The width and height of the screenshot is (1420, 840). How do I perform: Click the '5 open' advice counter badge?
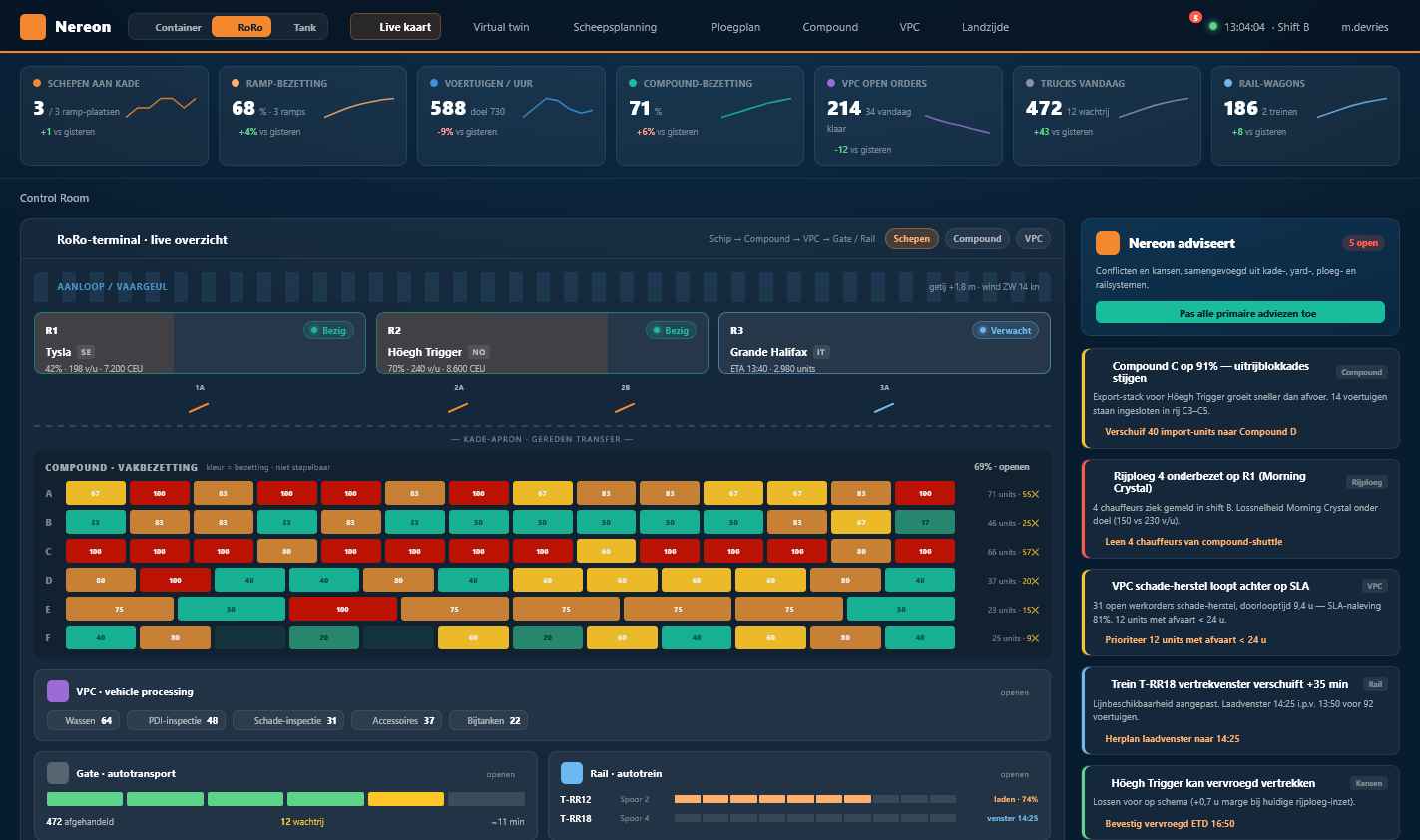[1363, 243]
